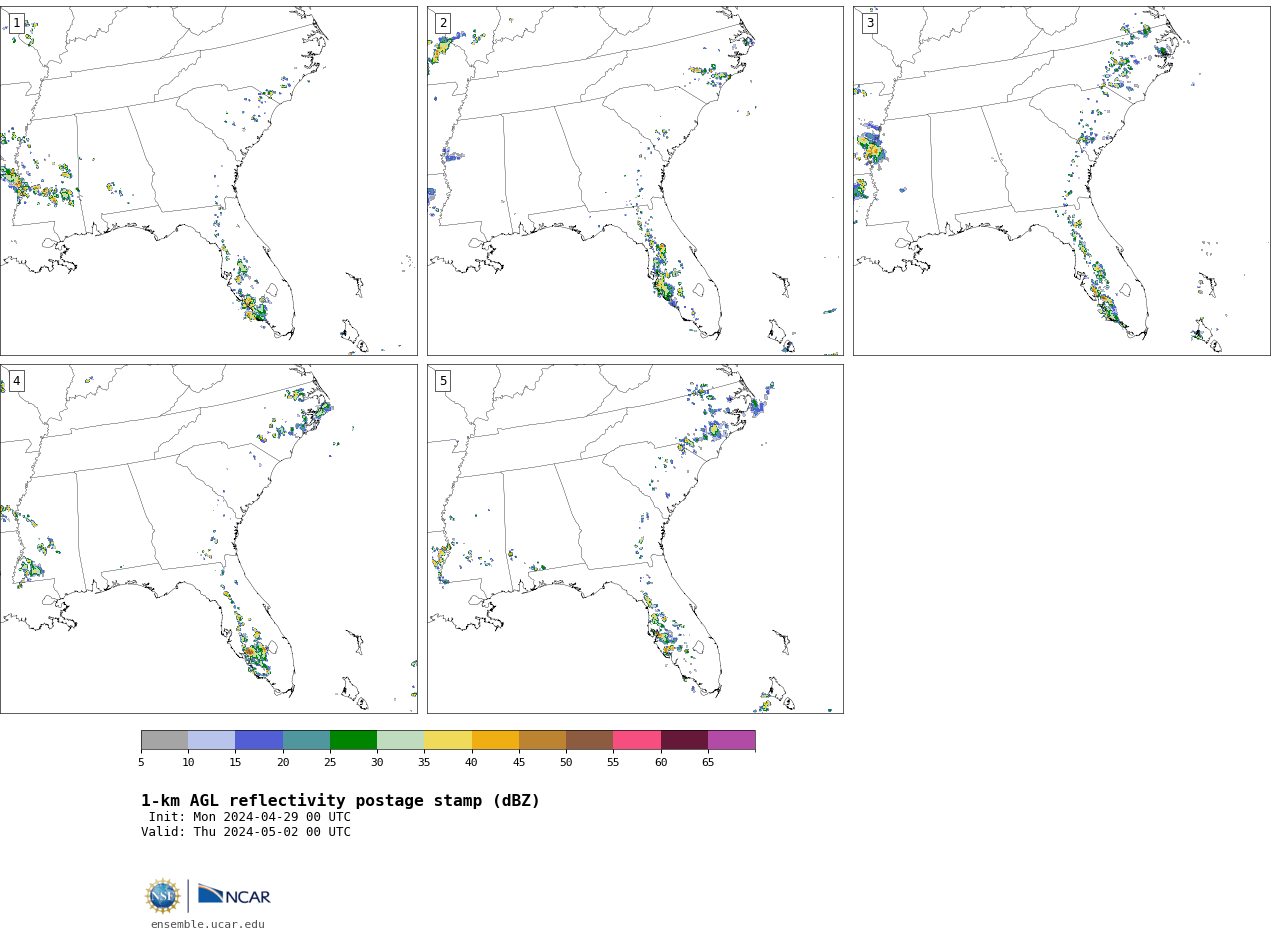Click the colorbar tick label 5
Viewport: 1280px width, 936px height.
click(141, 762)
